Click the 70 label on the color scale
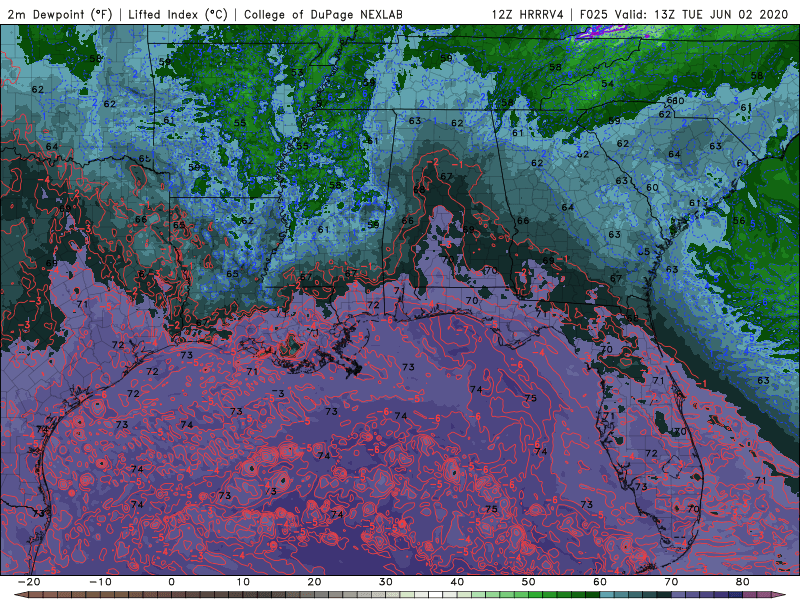 coord(671,582)
